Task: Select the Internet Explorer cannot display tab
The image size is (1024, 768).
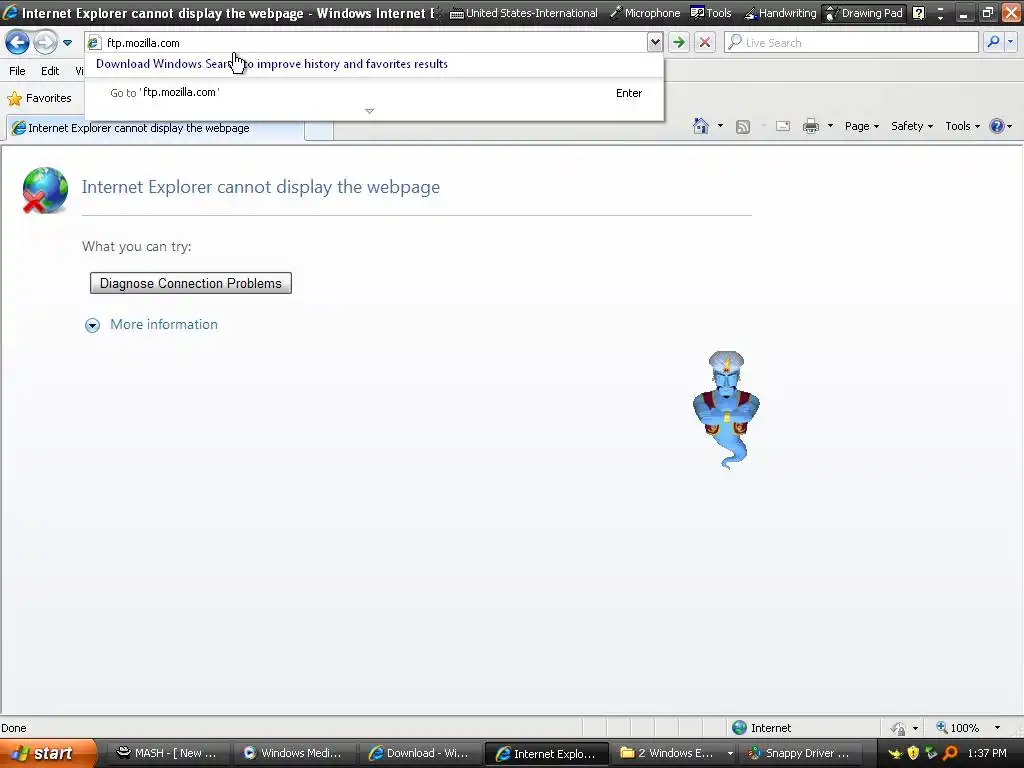Action: point(155,128)
